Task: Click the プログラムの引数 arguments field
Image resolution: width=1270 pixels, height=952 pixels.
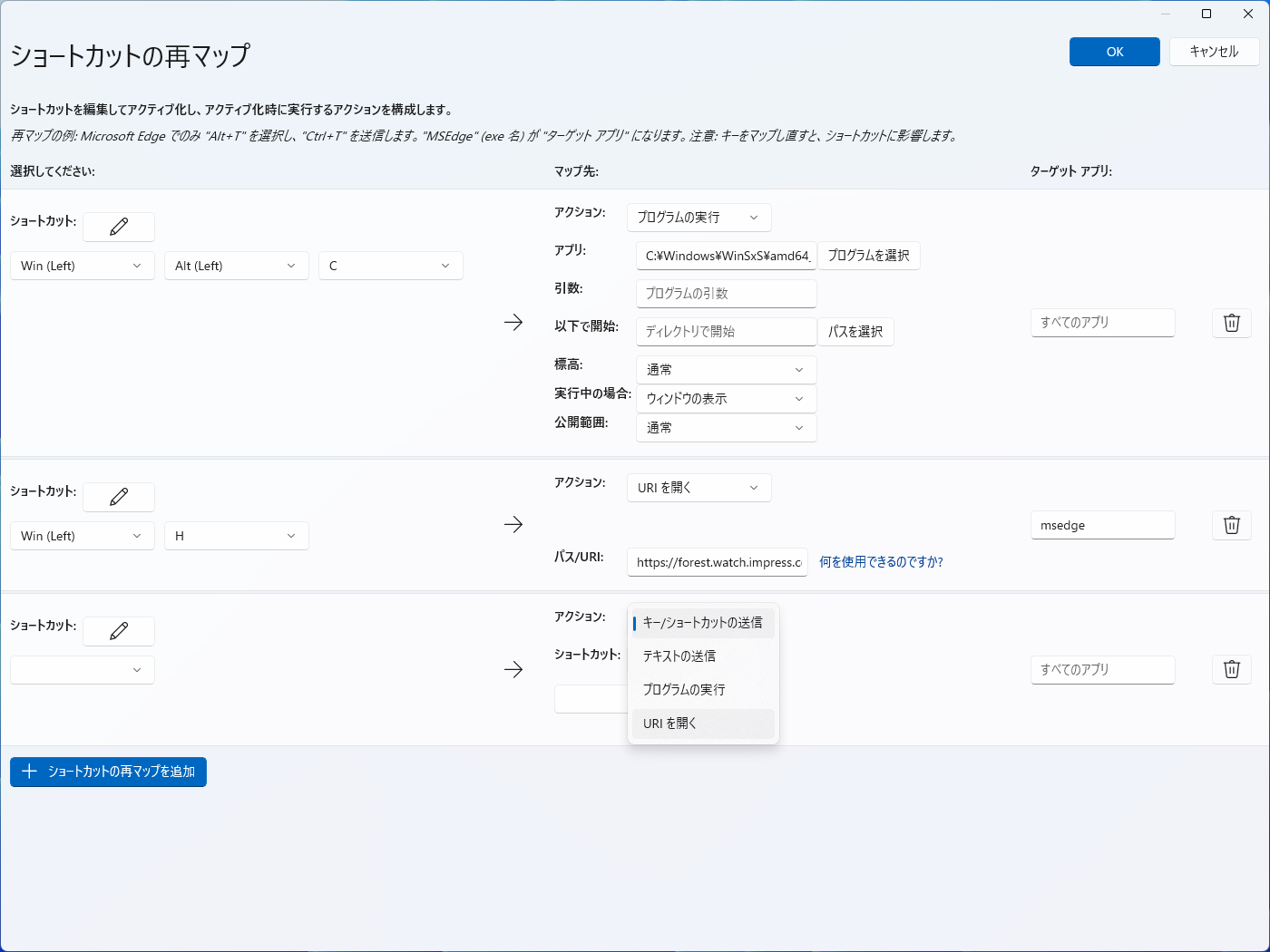Action: pyautogui.click(x=727, y=294)
